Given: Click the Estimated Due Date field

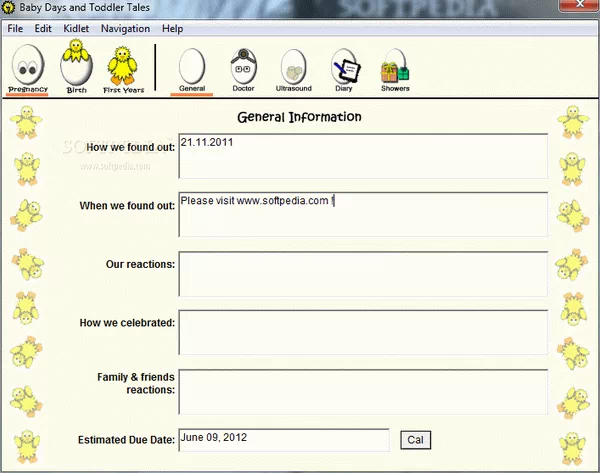Looking at the screenshot, I should coord(283,440).
